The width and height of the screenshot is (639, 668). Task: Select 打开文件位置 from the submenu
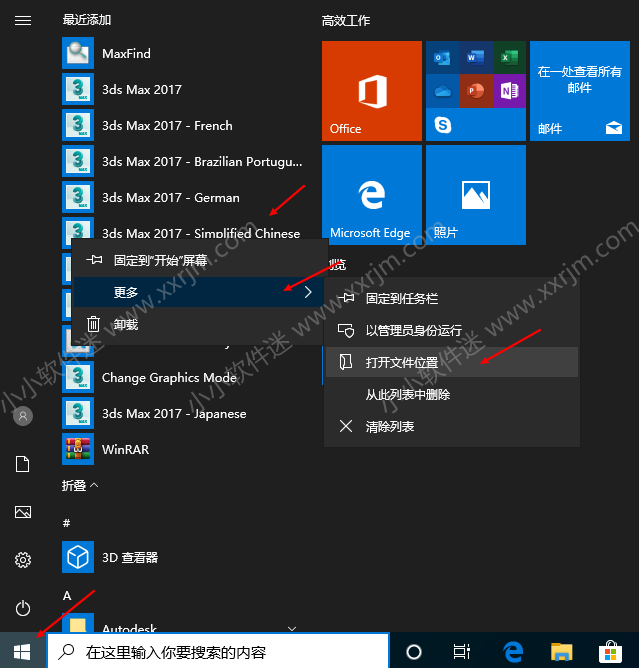click(402, 362)
